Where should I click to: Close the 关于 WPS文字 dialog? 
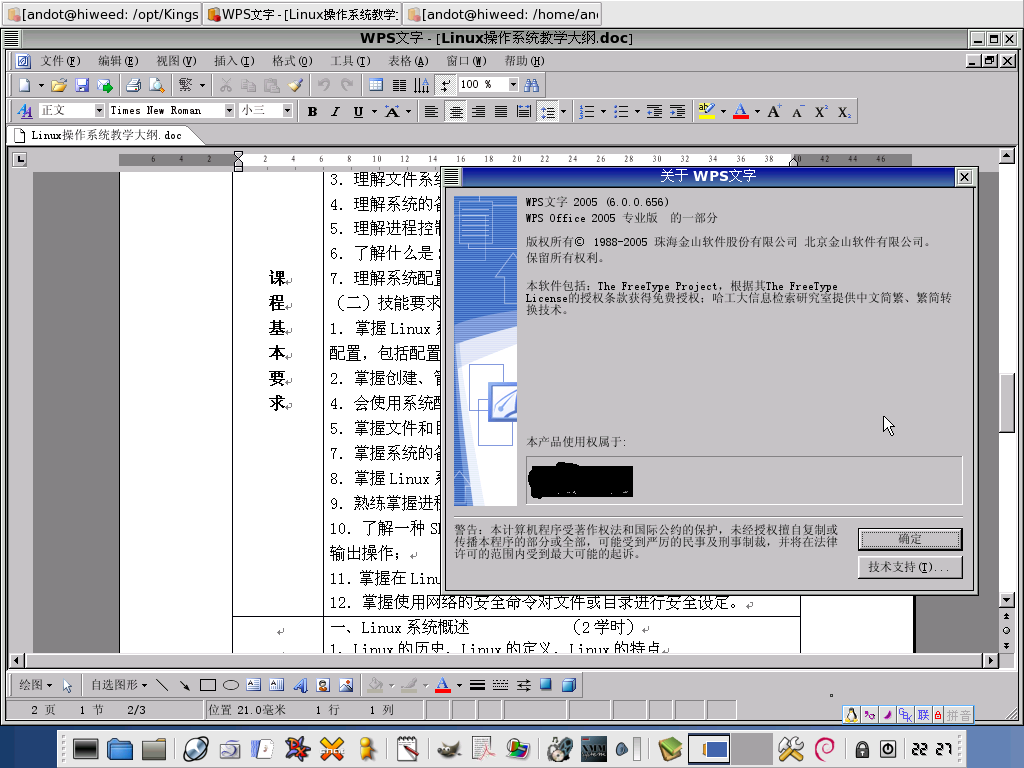[965, 177]
